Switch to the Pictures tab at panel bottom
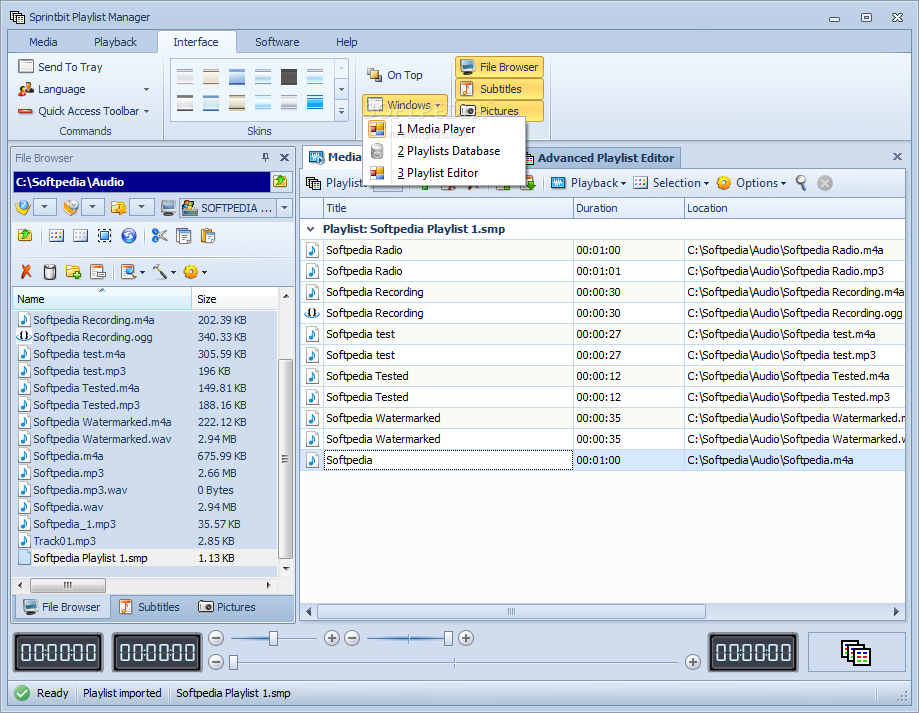Image resolution: width=919 pixels, height=713 pixels. [x=227, y=607]
